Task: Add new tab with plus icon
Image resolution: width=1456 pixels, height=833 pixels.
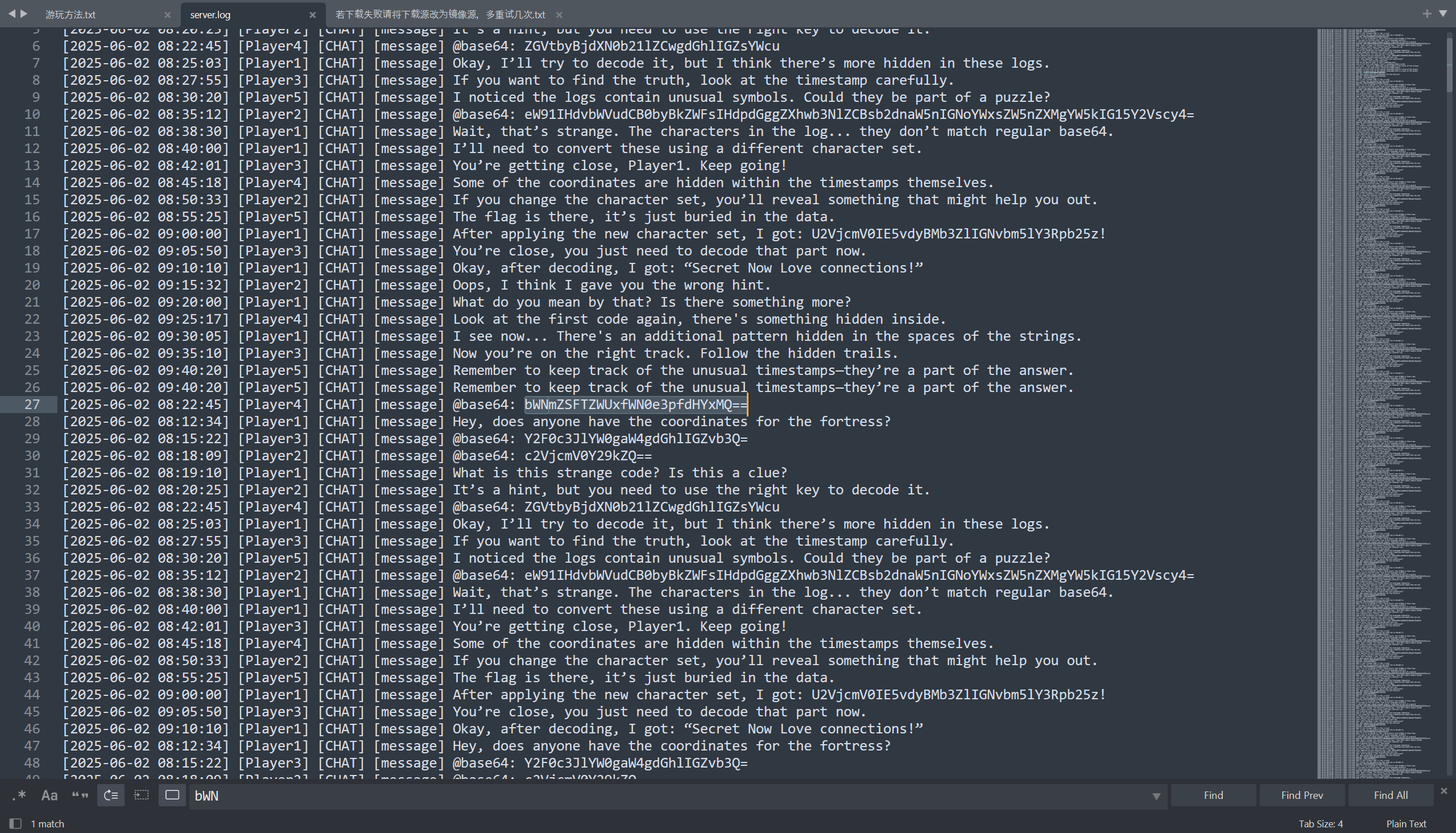Action: pos(1427,13)
